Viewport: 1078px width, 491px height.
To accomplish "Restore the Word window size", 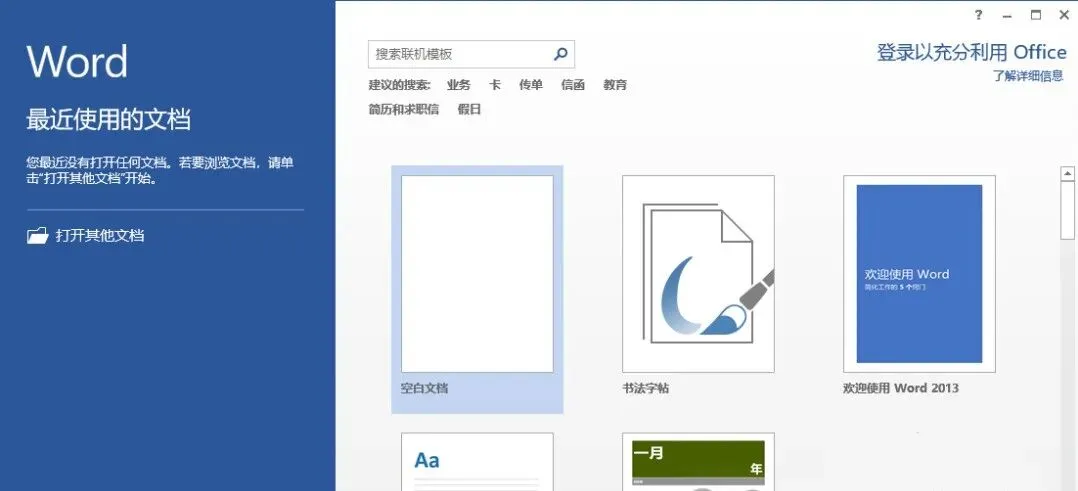I will coord(1035,14).
